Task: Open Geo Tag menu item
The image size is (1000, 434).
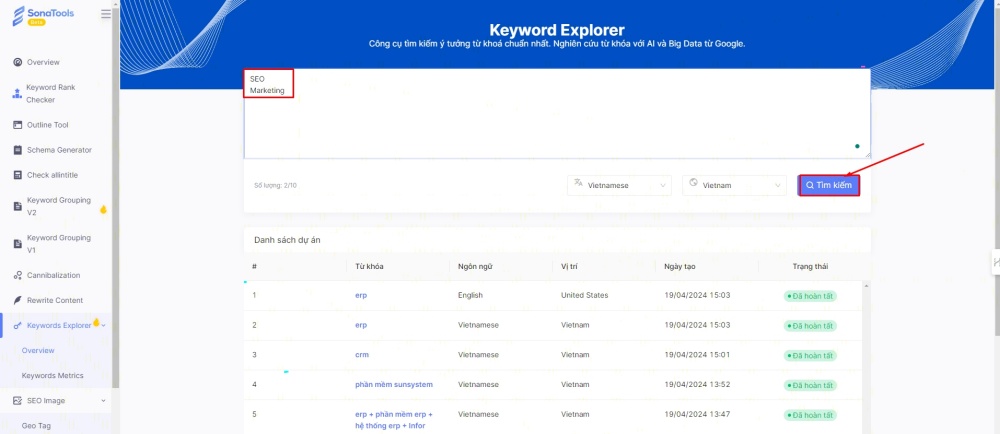Action: pyautogui.click(x=36, y=425)
